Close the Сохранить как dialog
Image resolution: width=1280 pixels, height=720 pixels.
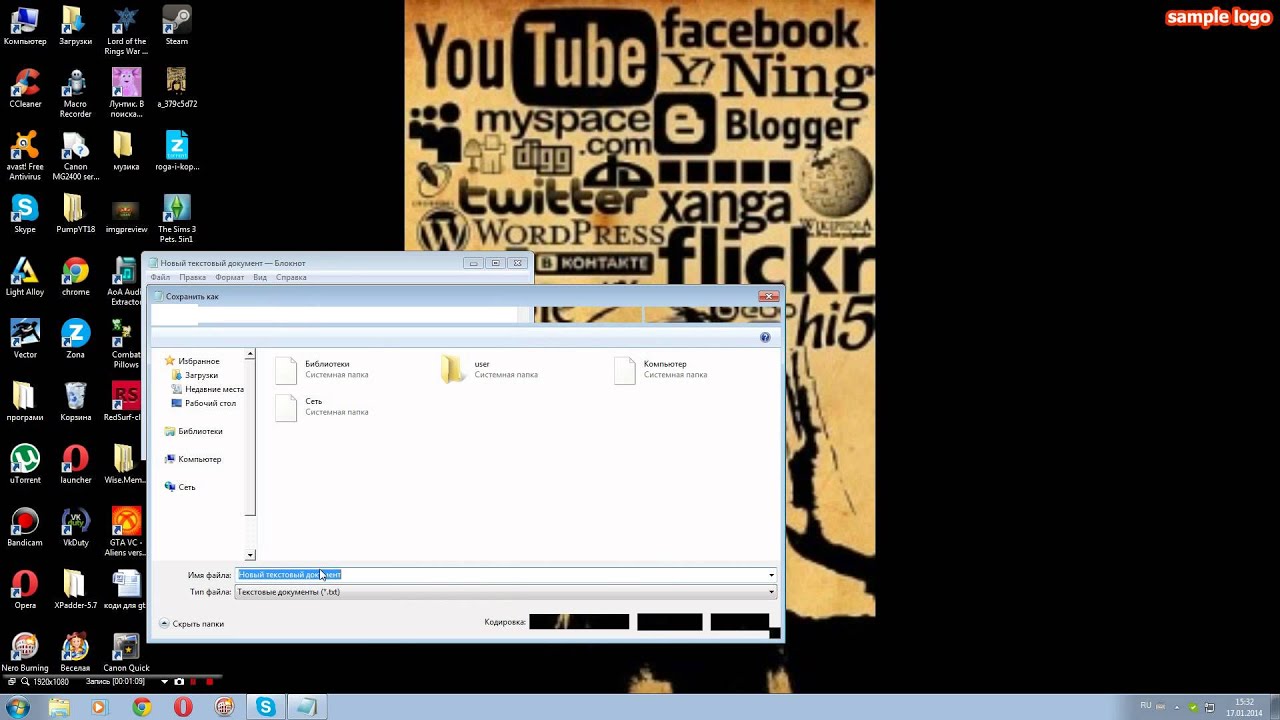pyautogui.click(x=768, y=296)
